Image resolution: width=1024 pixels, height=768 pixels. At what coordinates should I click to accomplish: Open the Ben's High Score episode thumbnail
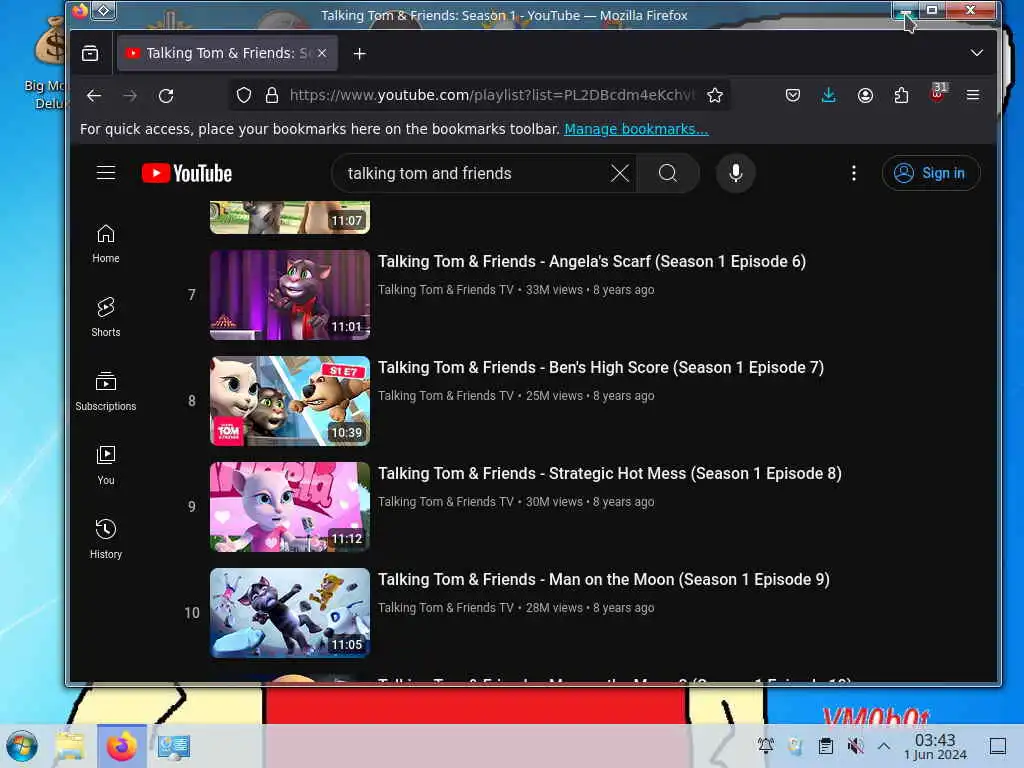coord(290,401)
